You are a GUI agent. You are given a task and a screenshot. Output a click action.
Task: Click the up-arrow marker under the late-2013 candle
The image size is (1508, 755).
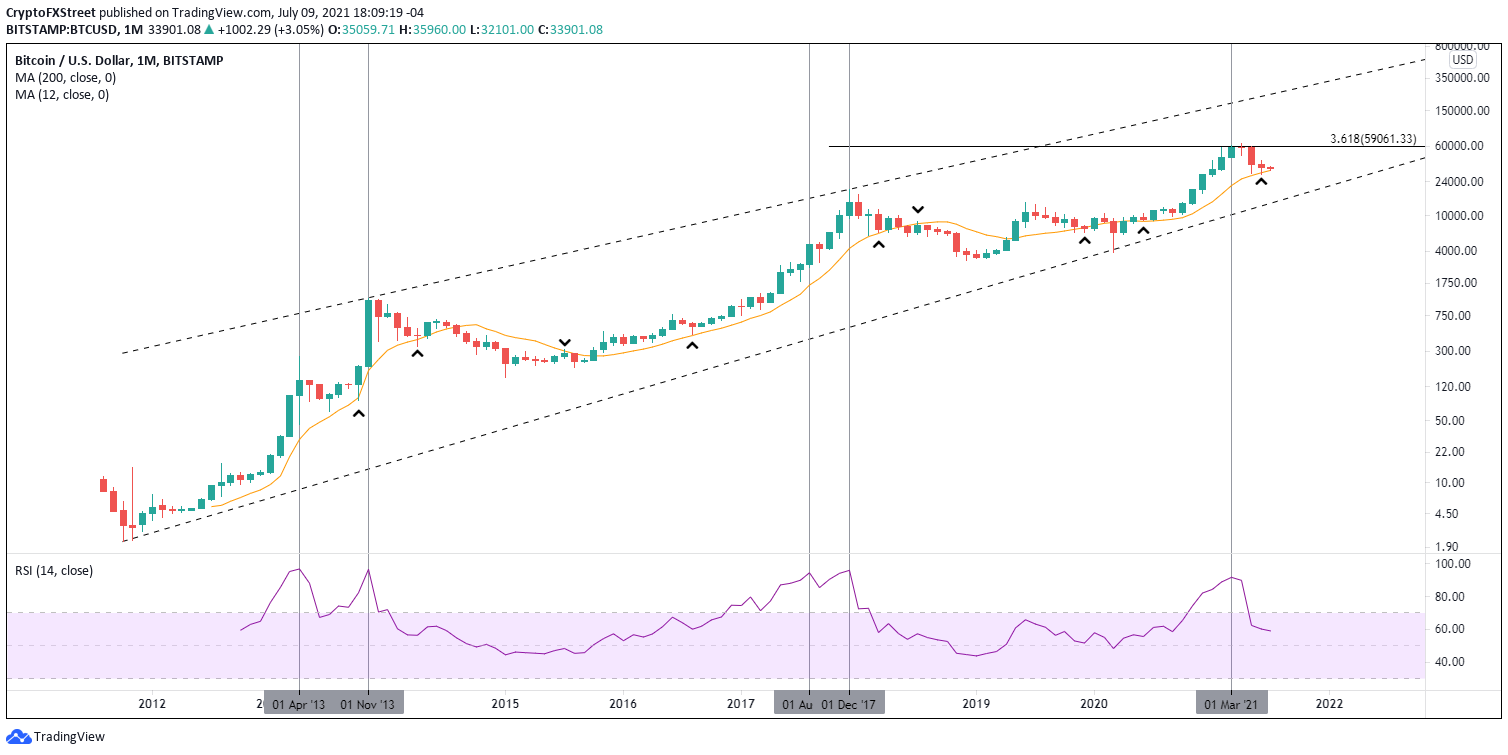358,413
